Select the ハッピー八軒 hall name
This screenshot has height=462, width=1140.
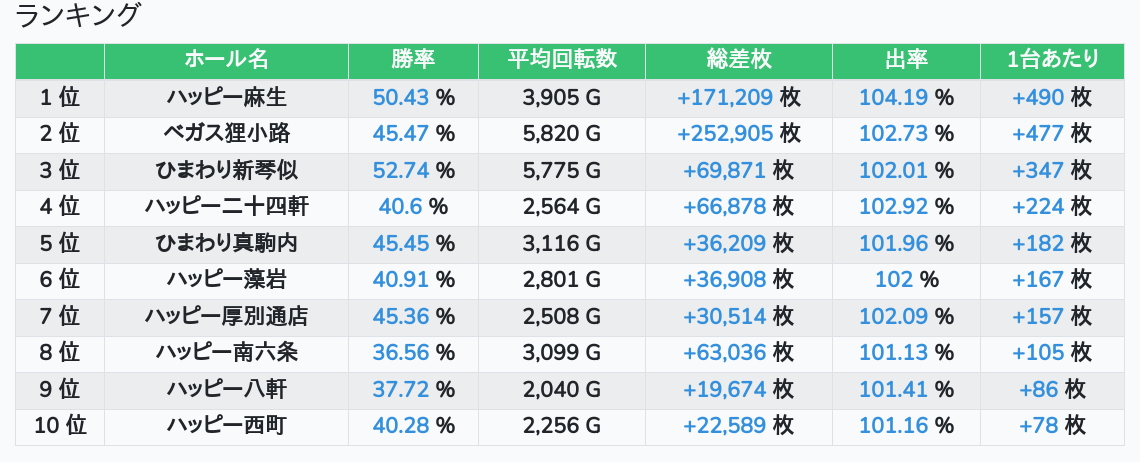tap(226, 390)
